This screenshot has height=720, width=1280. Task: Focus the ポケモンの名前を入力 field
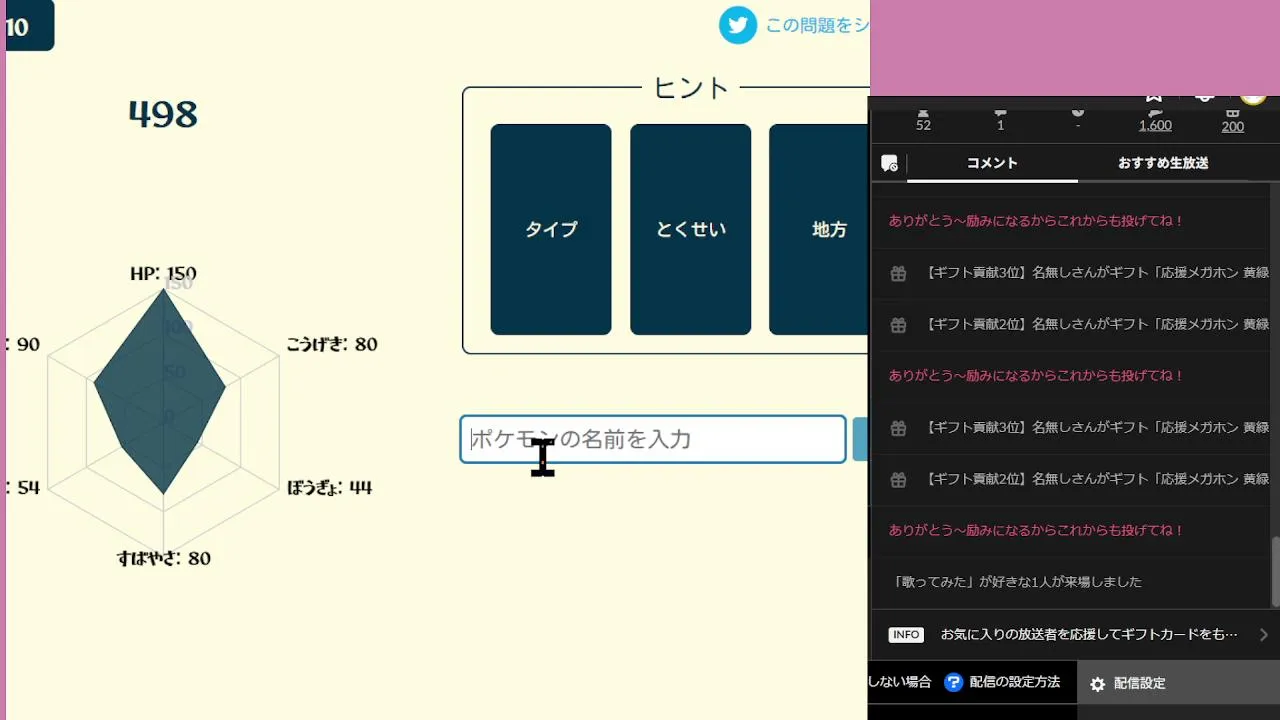(653, 439)
